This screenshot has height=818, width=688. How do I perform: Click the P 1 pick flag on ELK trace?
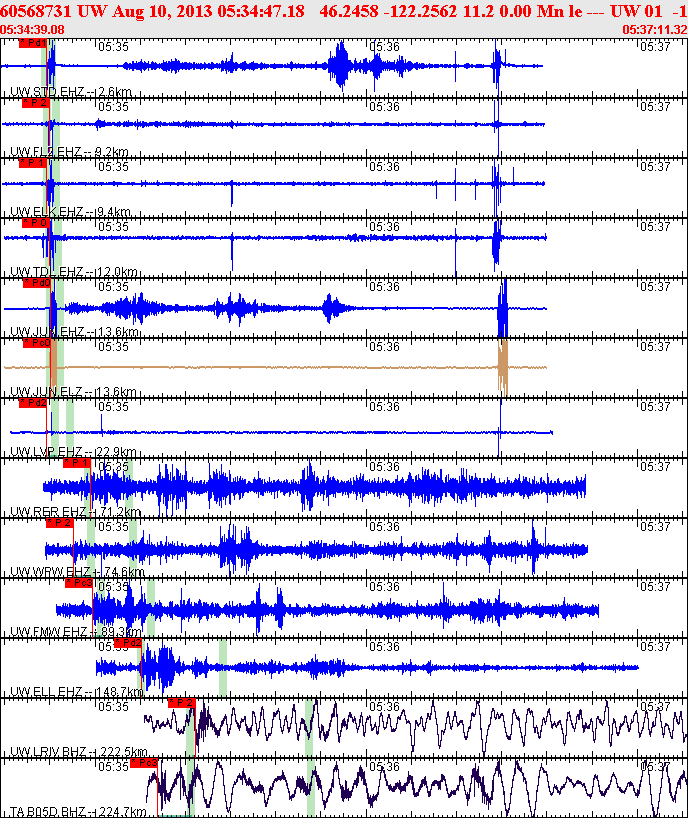pos(33,163)
